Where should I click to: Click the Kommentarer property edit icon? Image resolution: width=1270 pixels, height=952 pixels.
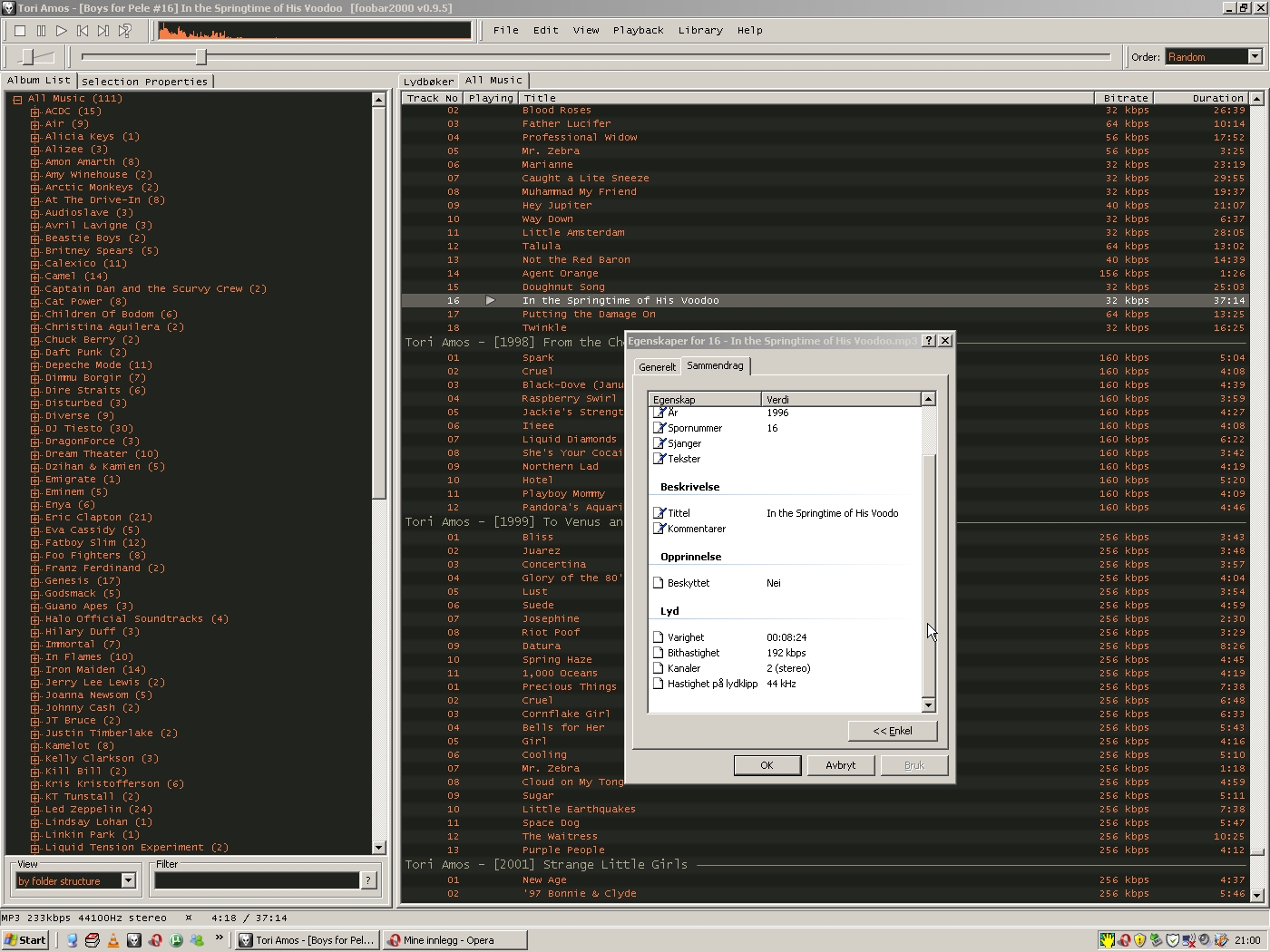pos(659,529)
